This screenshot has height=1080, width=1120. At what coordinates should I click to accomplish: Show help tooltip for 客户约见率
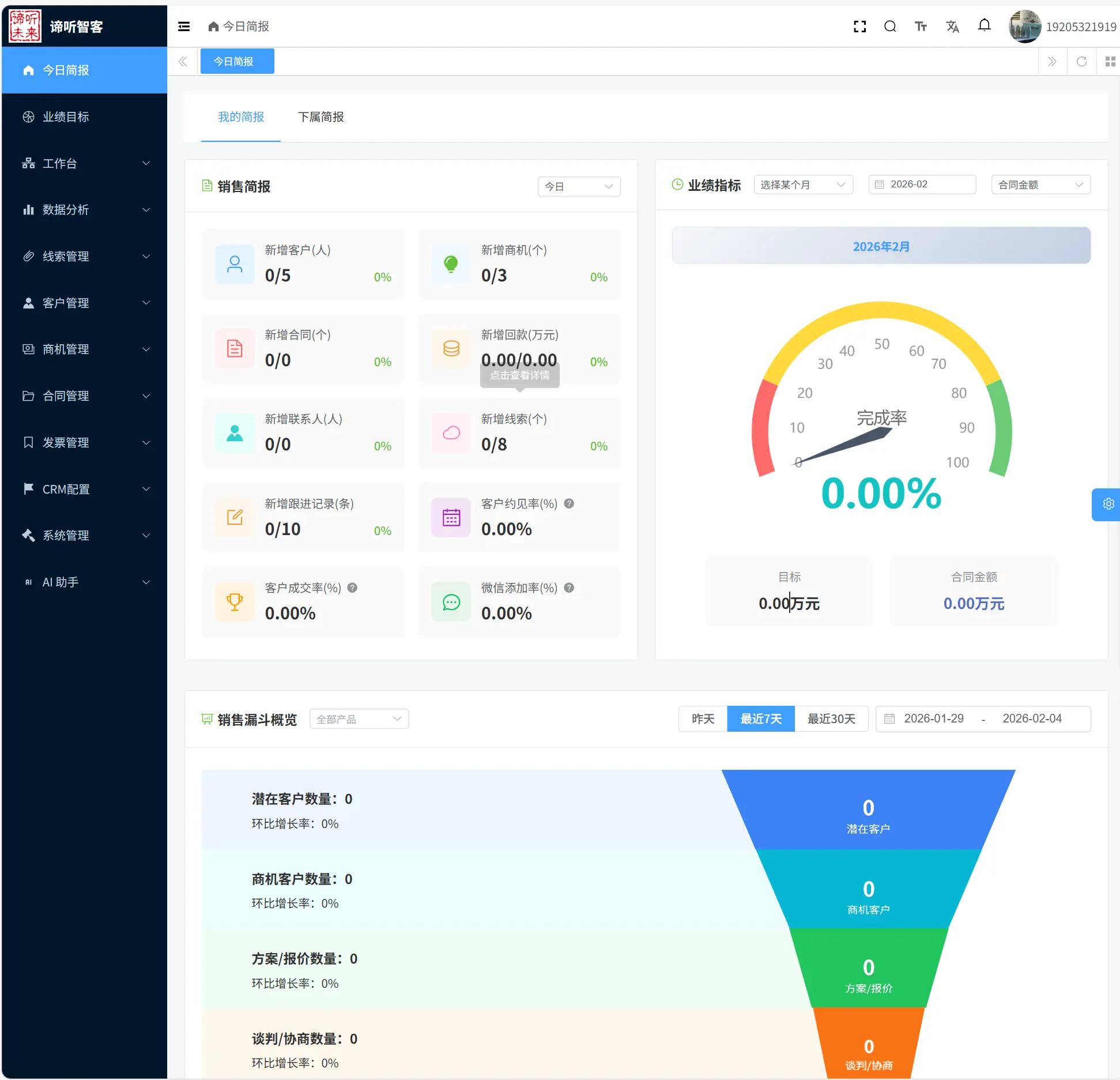(x=569, y=503)
